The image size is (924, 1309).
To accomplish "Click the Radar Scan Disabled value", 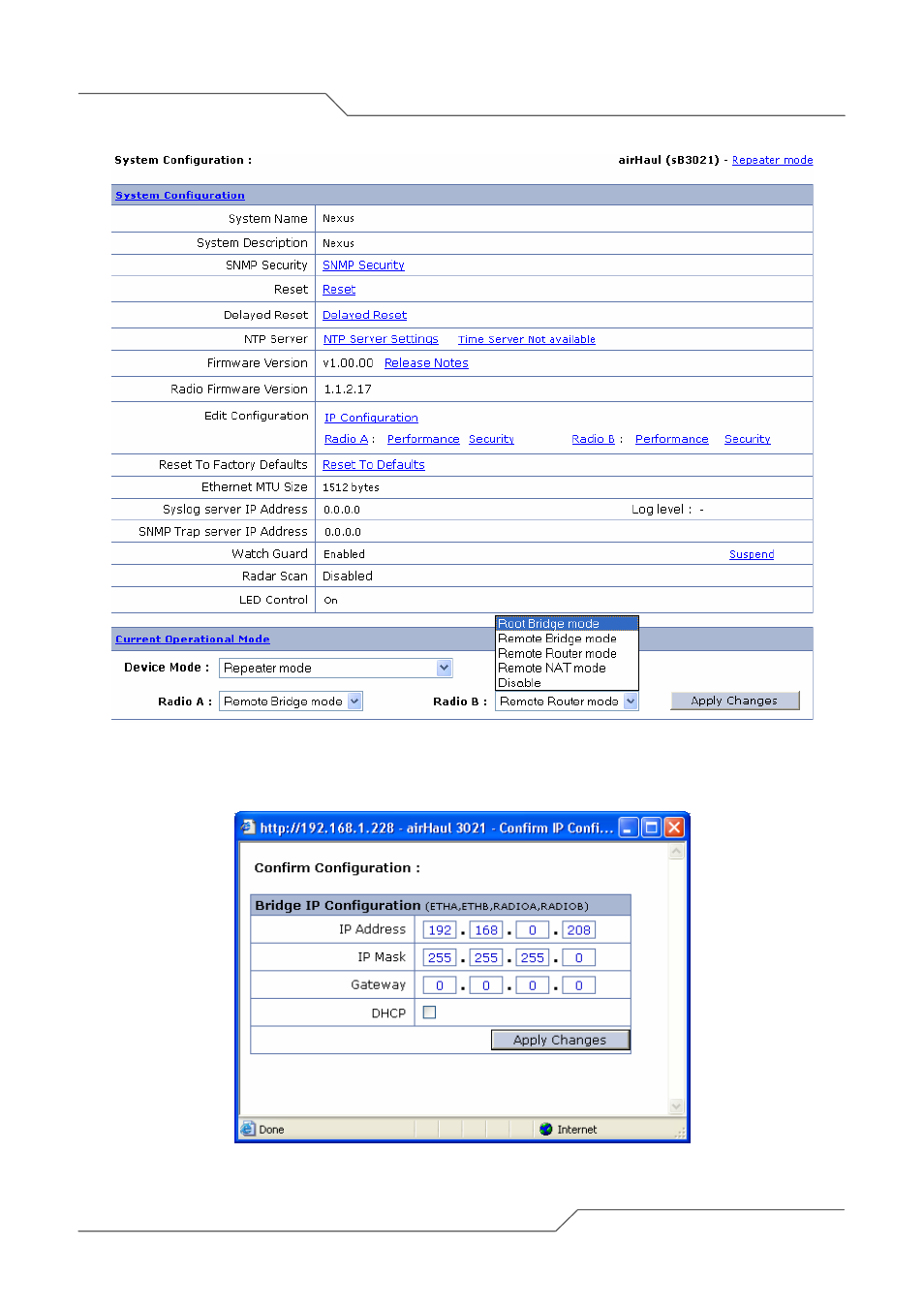I will pyautogui.click(x=348, y=576).
